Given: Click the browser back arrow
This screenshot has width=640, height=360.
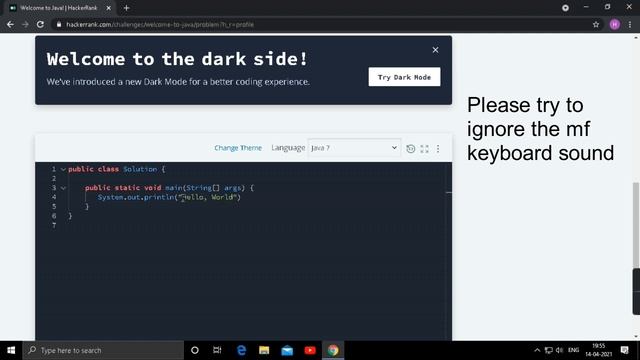Looking at the screenshot, I should [10, 24].
